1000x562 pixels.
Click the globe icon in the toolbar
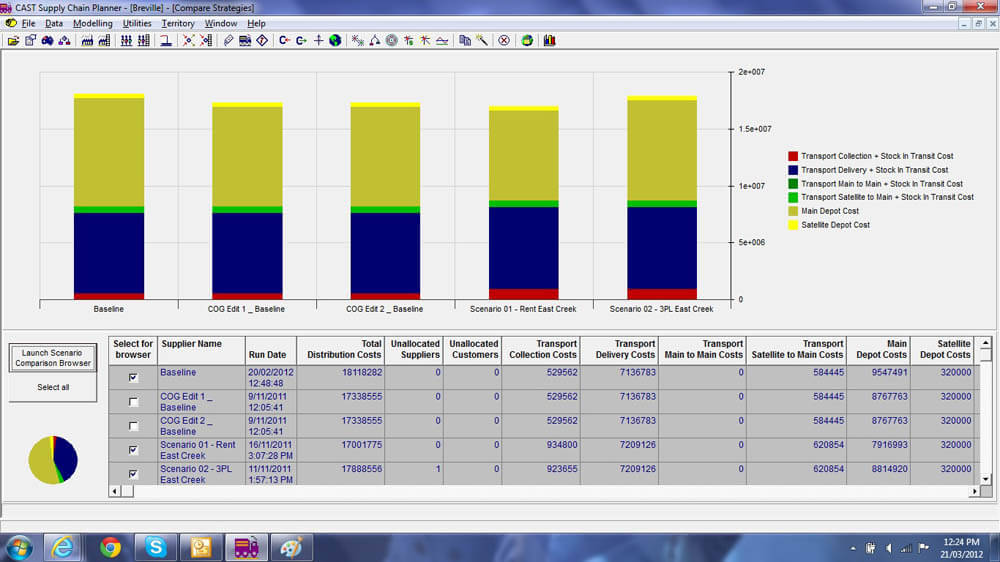point(334,41)
